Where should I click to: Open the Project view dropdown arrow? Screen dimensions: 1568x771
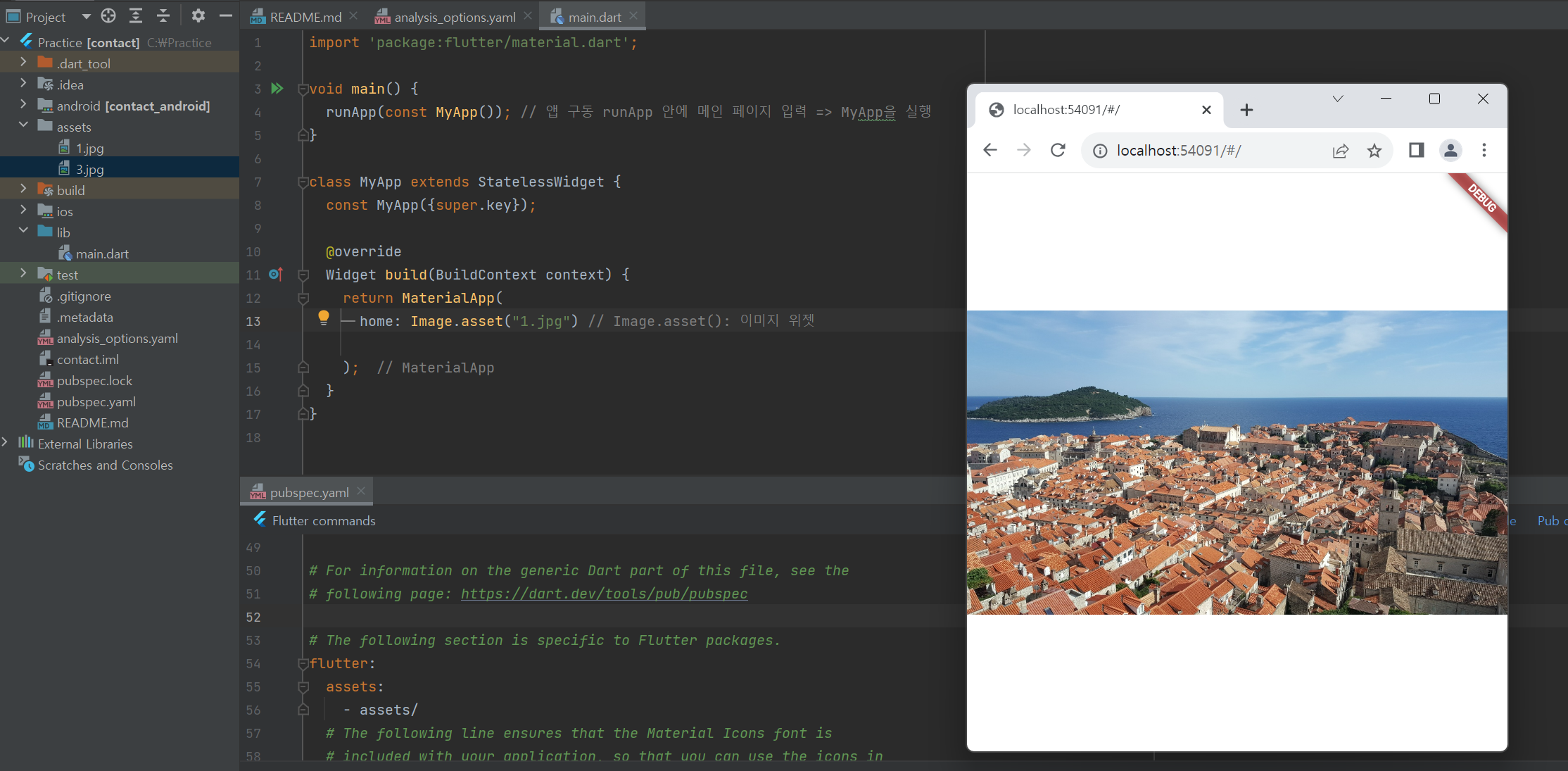click(x=86, y=16)
